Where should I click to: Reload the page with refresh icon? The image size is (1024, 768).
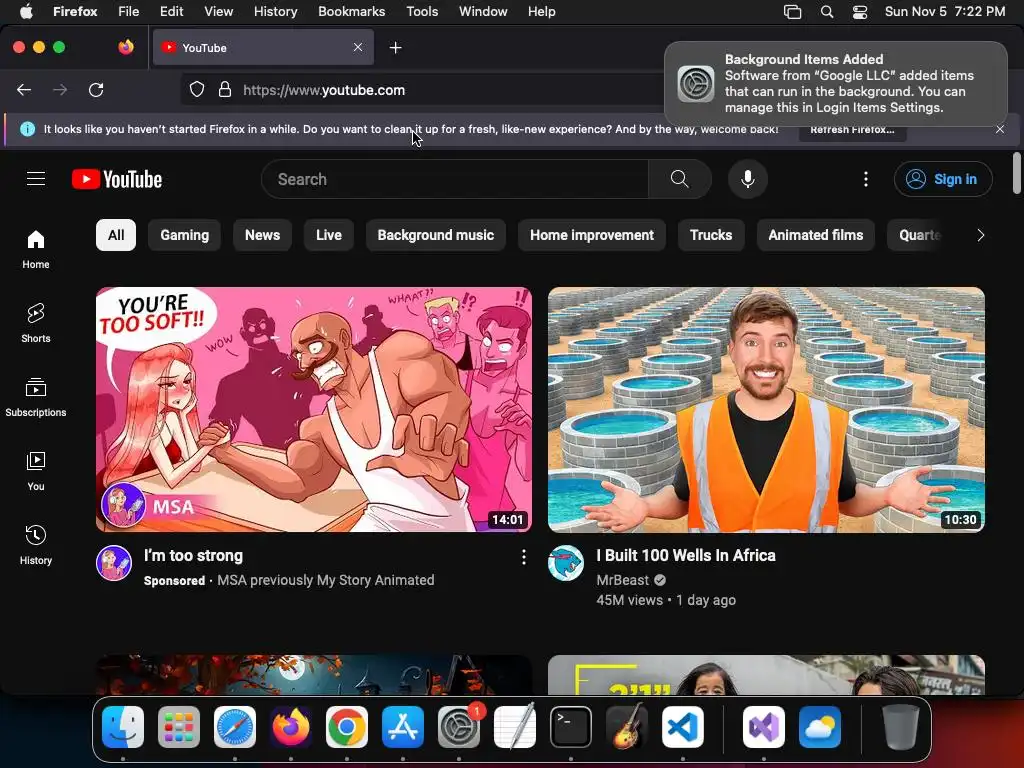point(96,89)
